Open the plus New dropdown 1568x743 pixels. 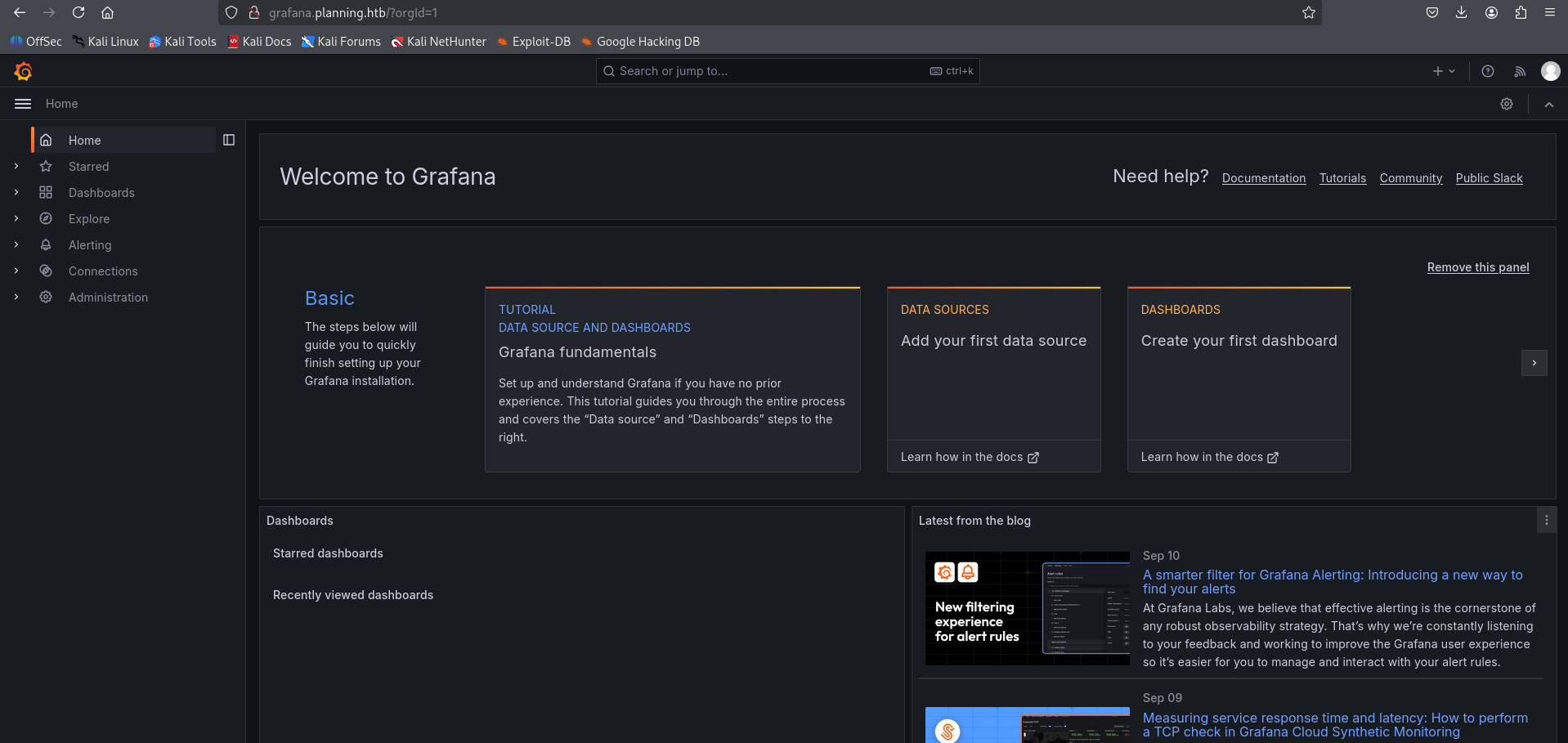pyautogui.click(x=1444, y=72)
